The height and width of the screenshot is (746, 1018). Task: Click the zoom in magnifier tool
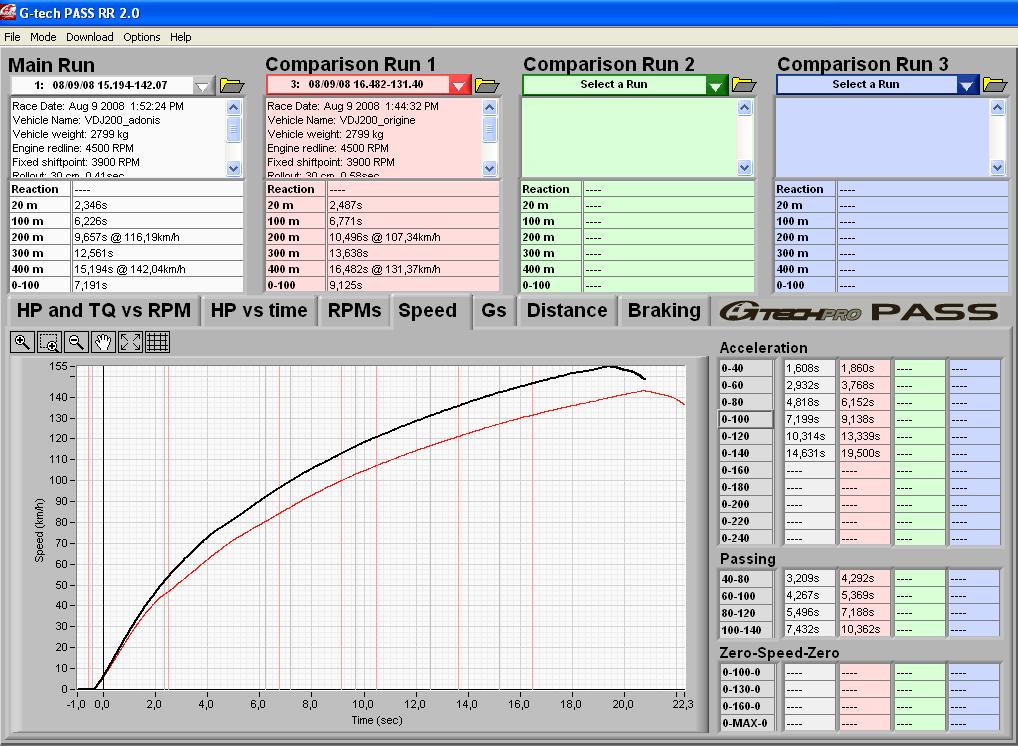[22, 342]
